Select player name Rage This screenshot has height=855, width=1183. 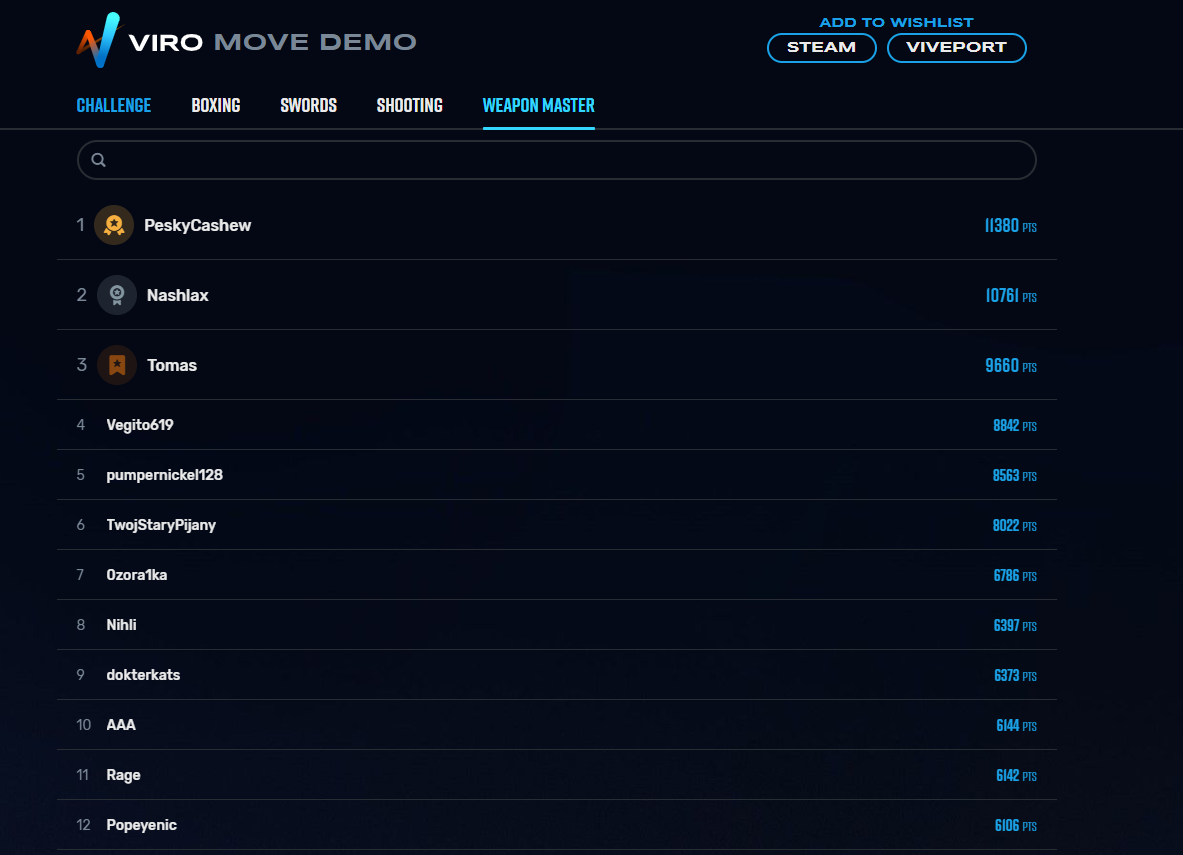click(x=123, y=775)
